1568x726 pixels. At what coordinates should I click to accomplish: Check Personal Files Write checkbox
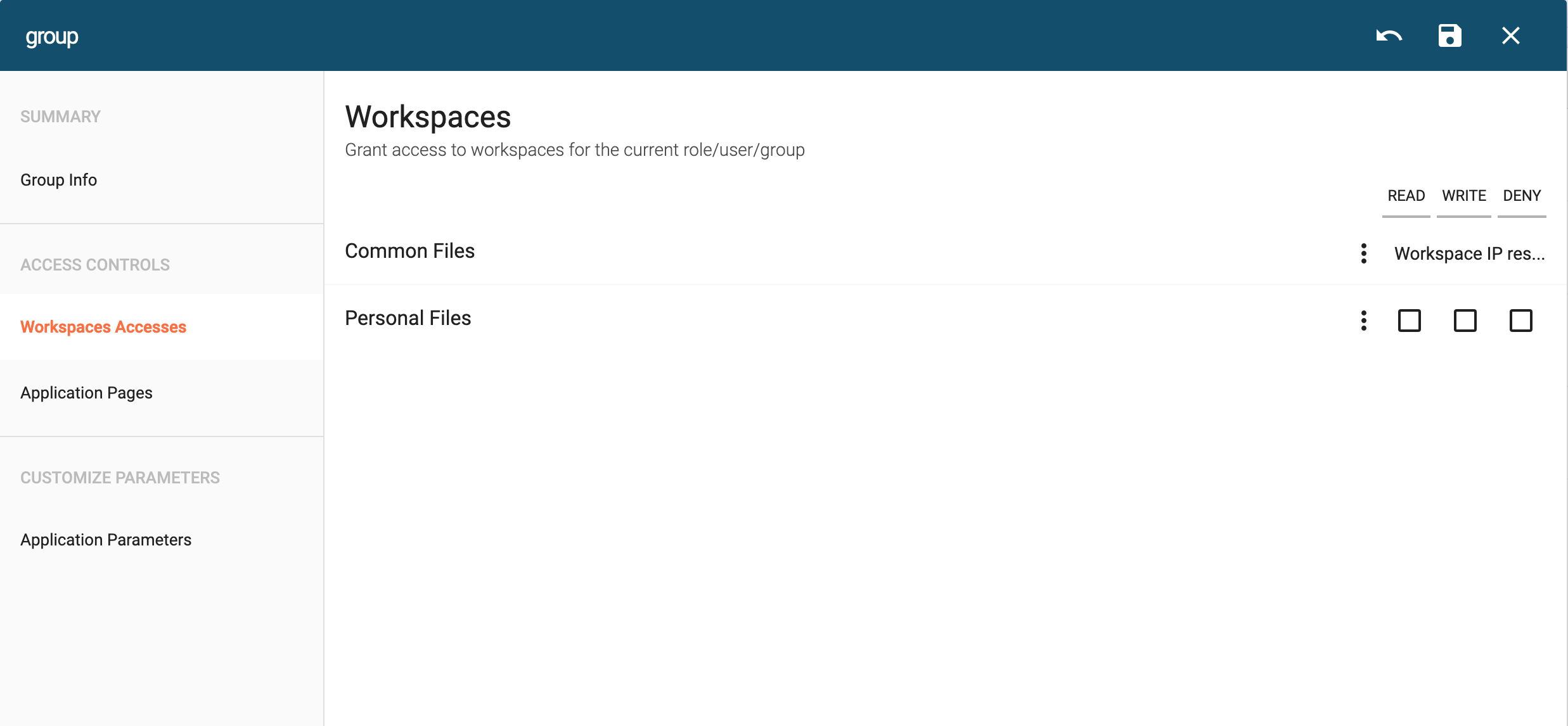1465,321
